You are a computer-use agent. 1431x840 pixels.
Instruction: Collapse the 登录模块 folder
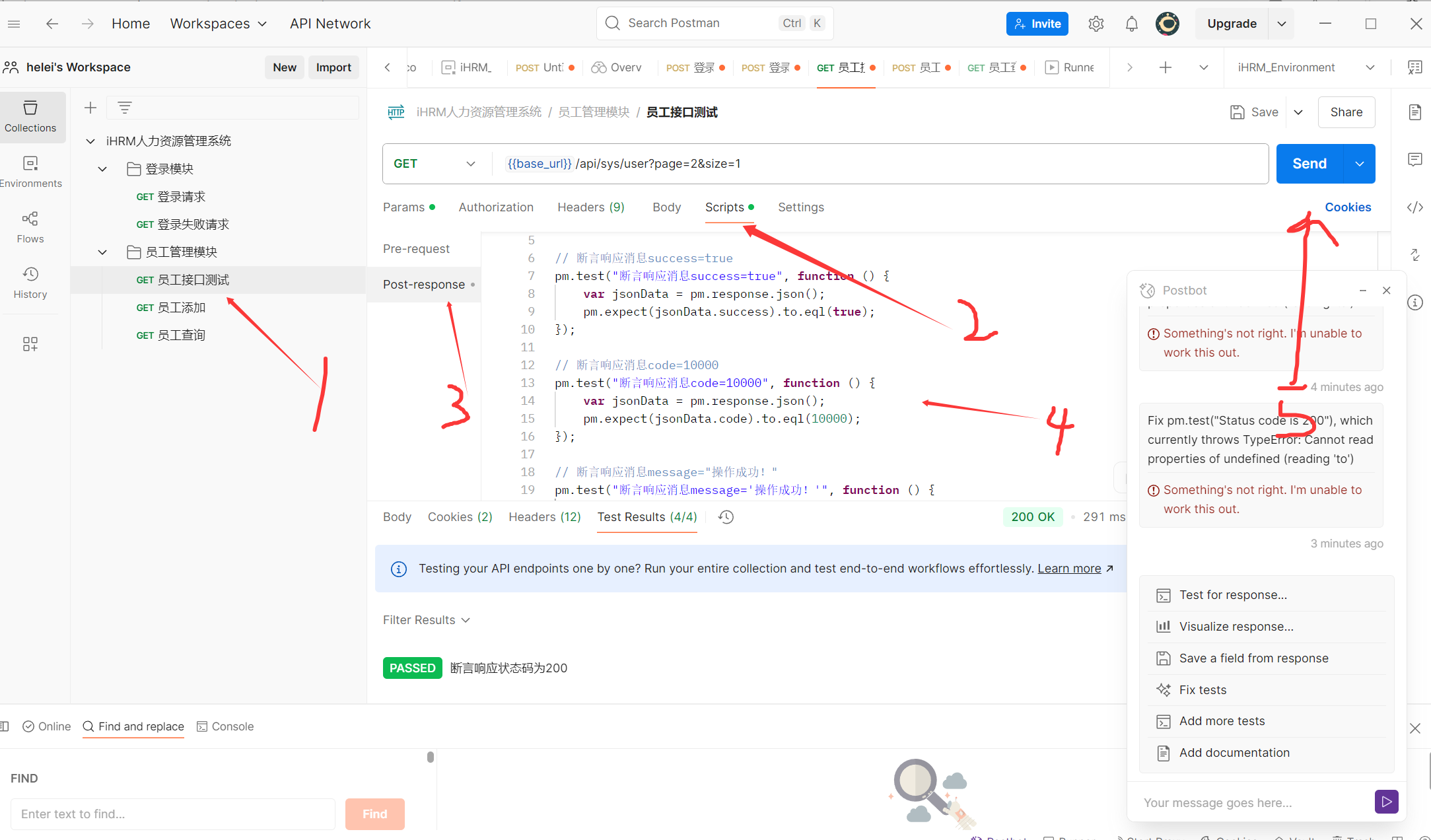102,169
